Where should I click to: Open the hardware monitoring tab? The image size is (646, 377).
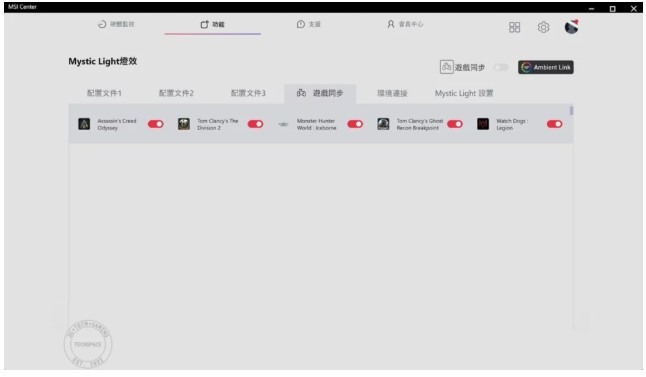pos(116,24)
